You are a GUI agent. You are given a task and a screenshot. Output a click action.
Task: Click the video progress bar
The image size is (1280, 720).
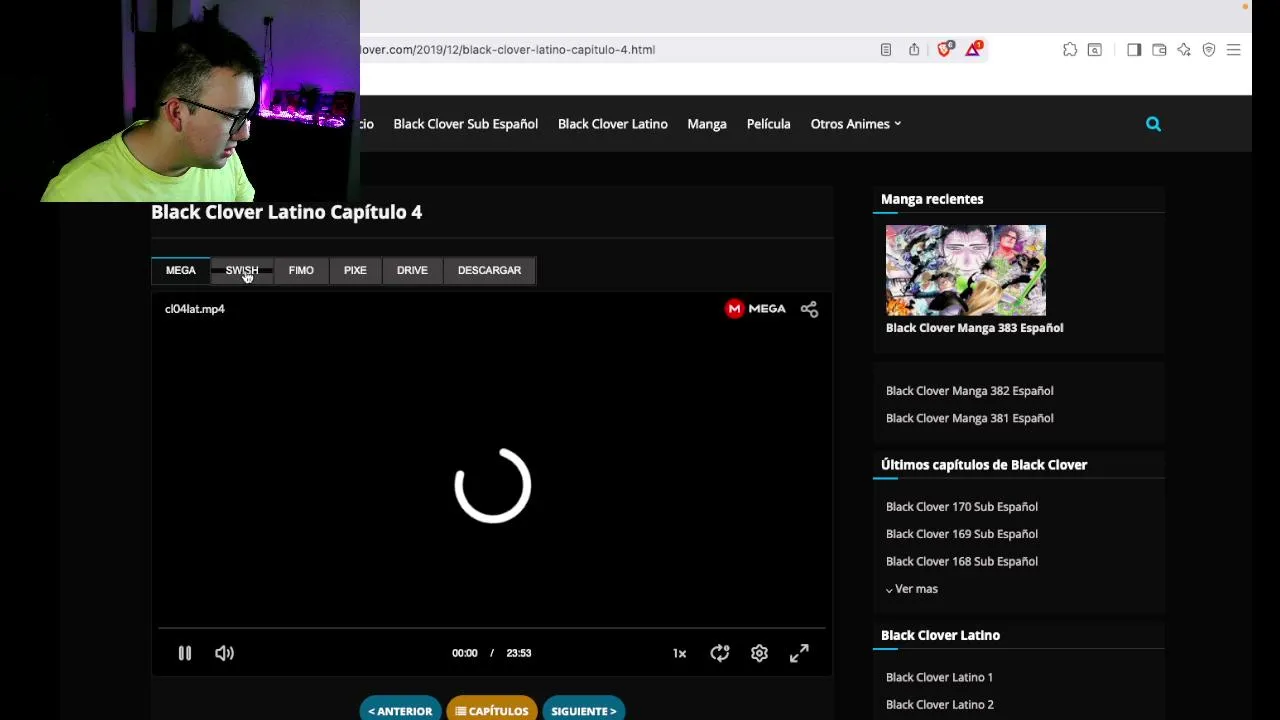click(x=491, y=628)
